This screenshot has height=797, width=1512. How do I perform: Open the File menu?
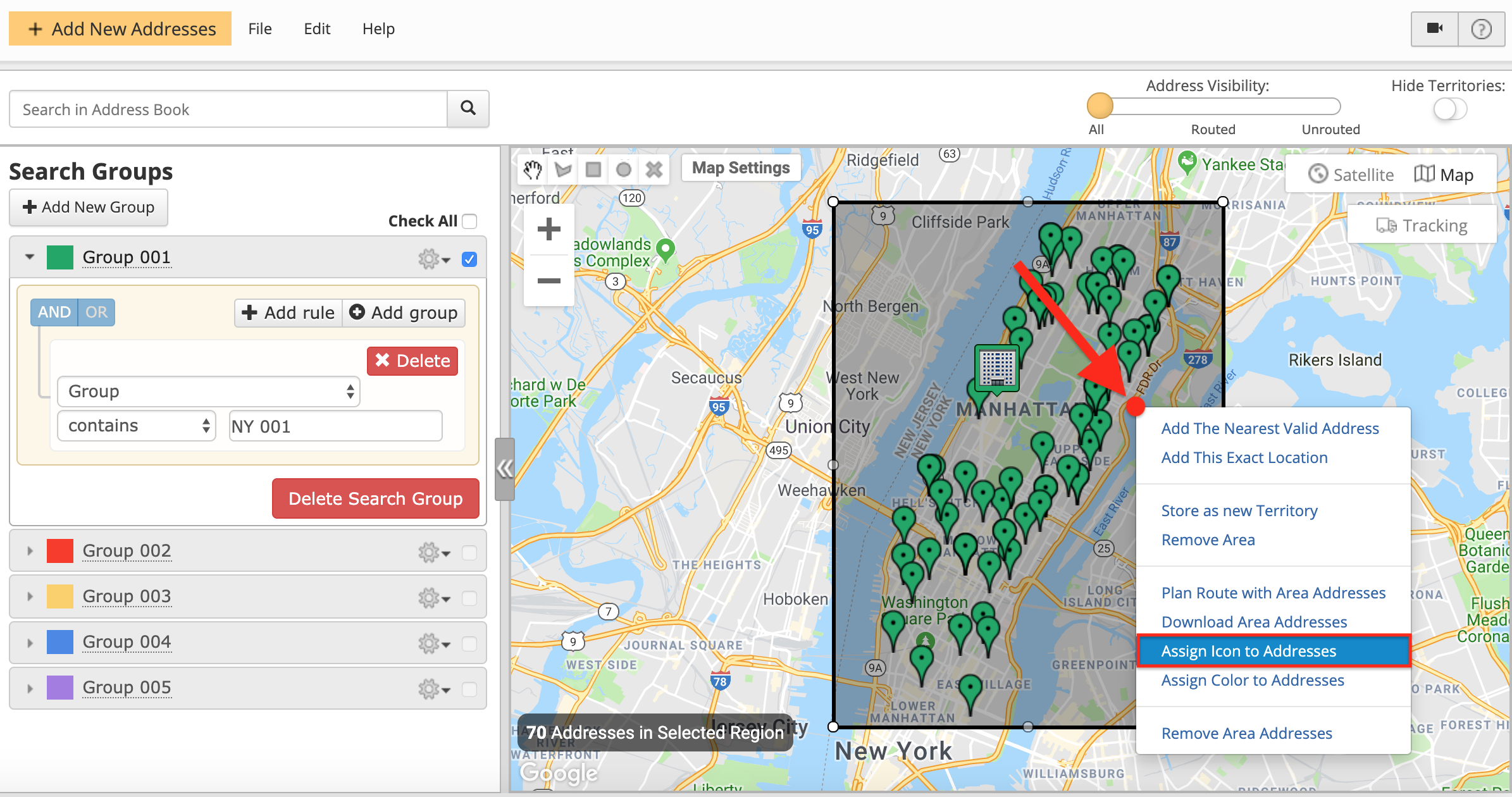(x=259, y=28)
